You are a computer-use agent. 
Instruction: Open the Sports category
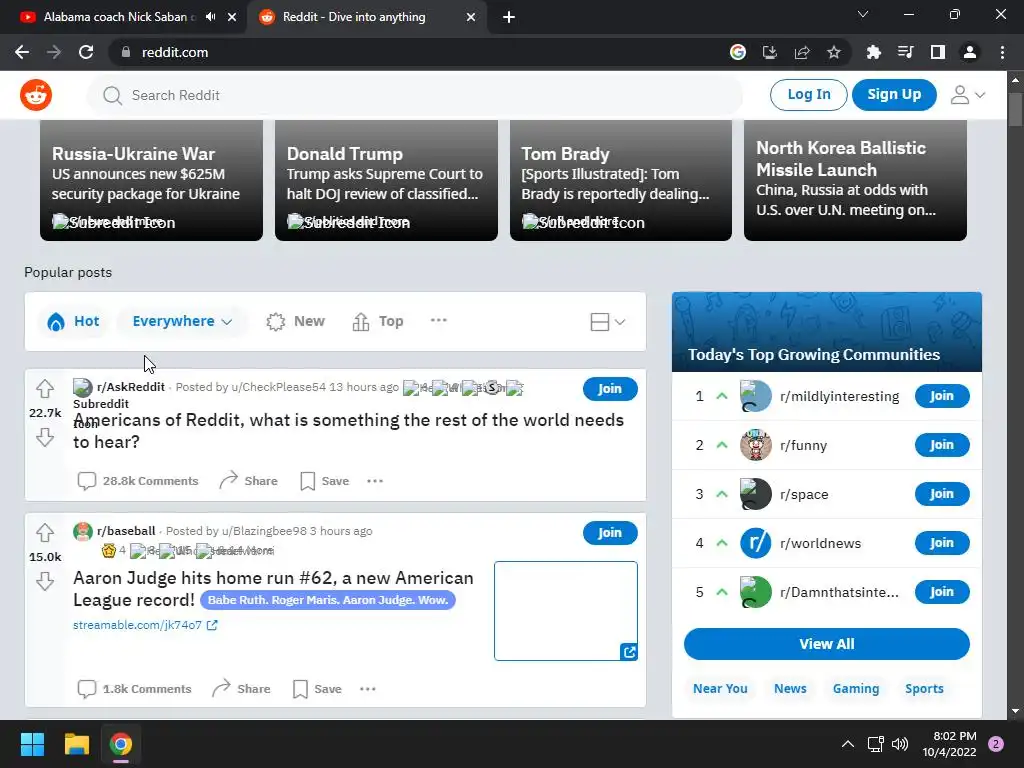tap(924, 688)
